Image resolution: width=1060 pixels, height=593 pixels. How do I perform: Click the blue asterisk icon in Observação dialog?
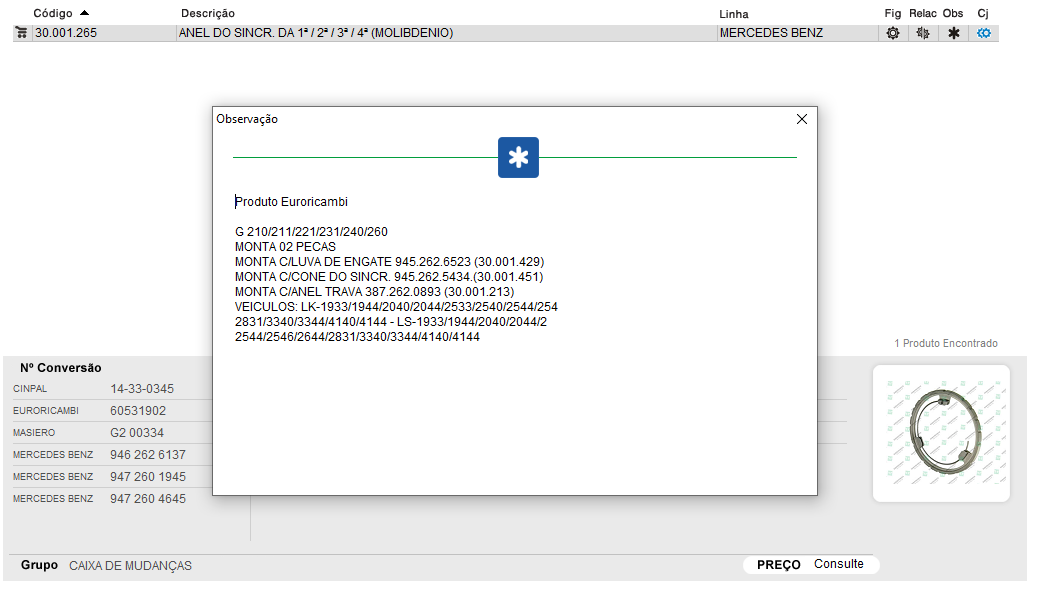pos(518,158)
